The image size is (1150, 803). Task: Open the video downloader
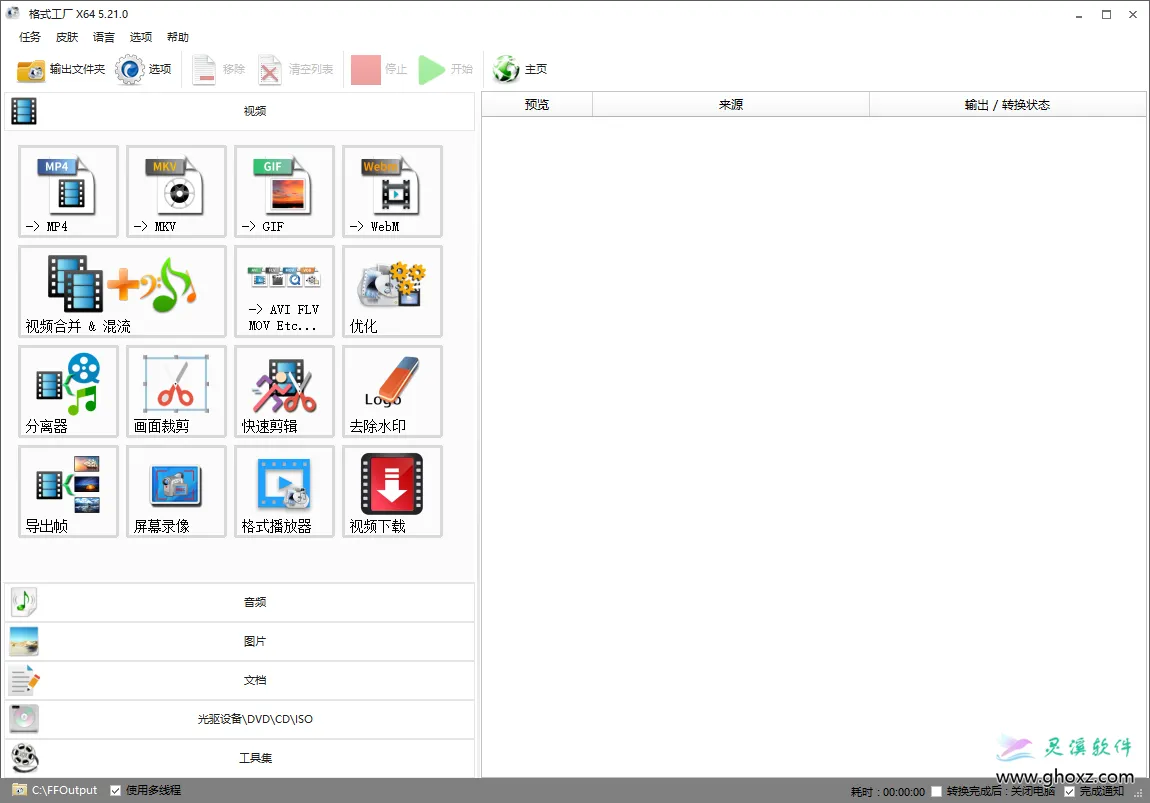click(x=392, y=491)
